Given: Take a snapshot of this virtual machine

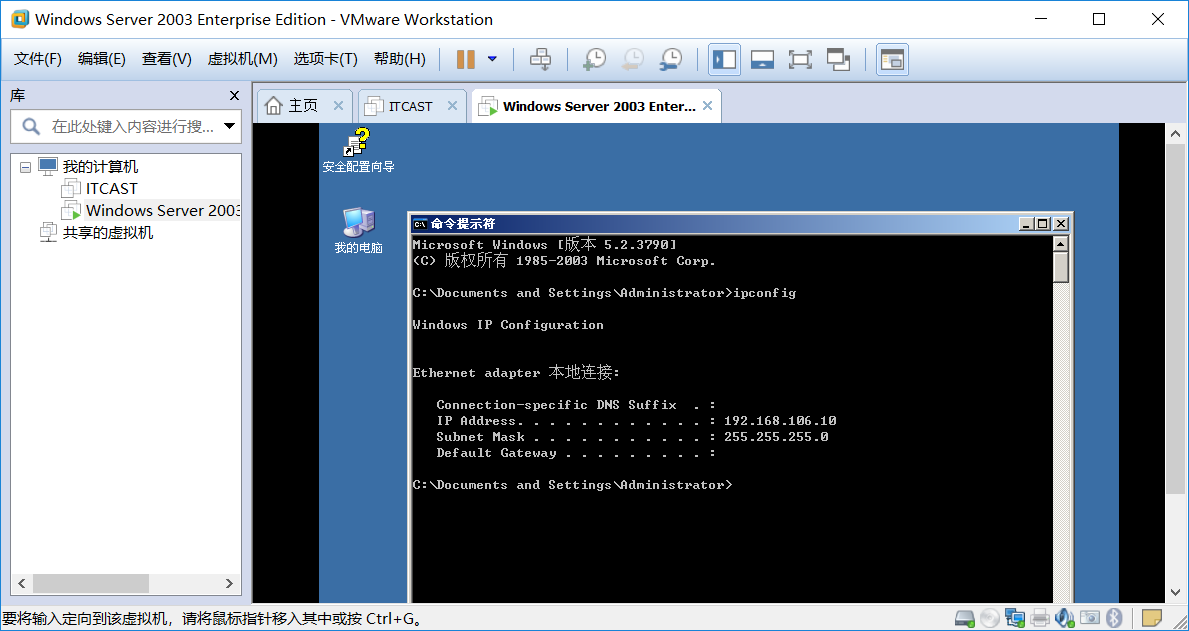Looking at the screenshot, I should pos(594,59).
